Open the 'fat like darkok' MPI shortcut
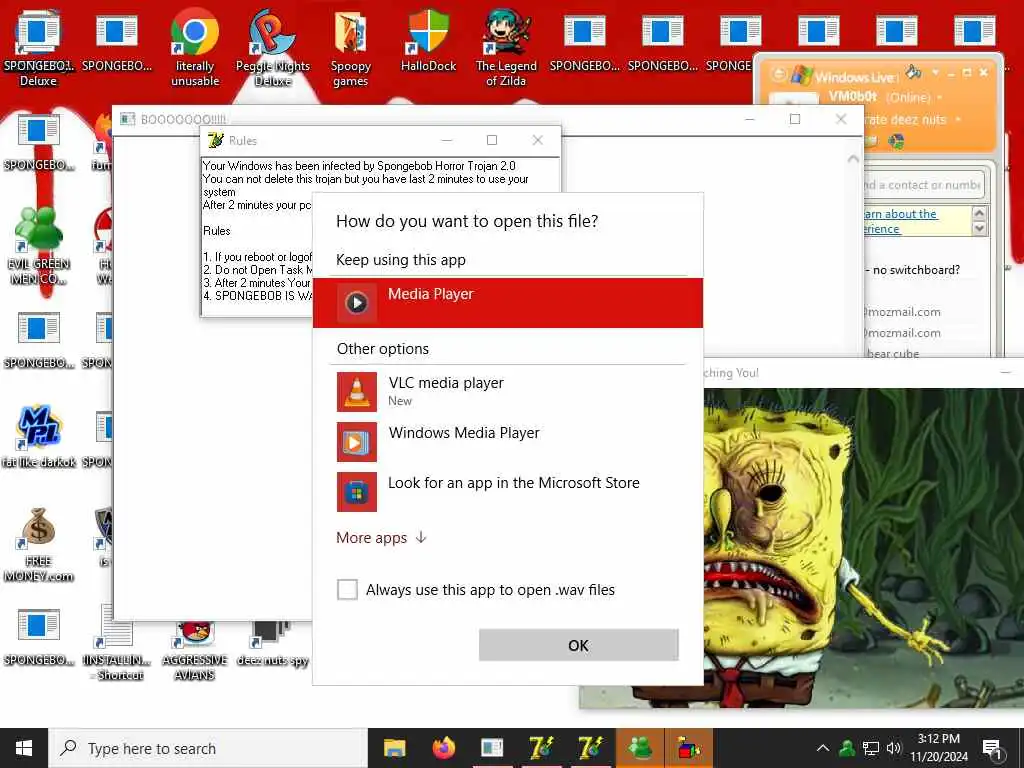Screen dimensions: 1024x768 point(39,438)
